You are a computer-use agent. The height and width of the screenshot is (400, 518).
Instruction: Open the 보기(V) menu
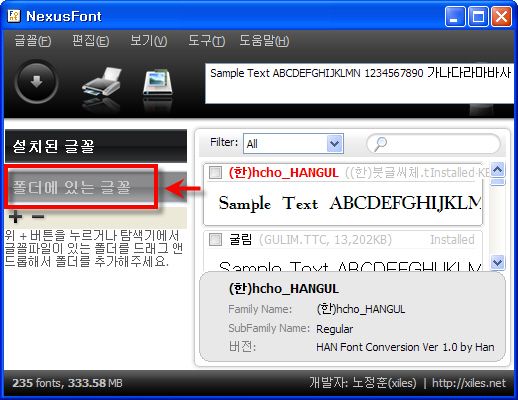[148, 41]
